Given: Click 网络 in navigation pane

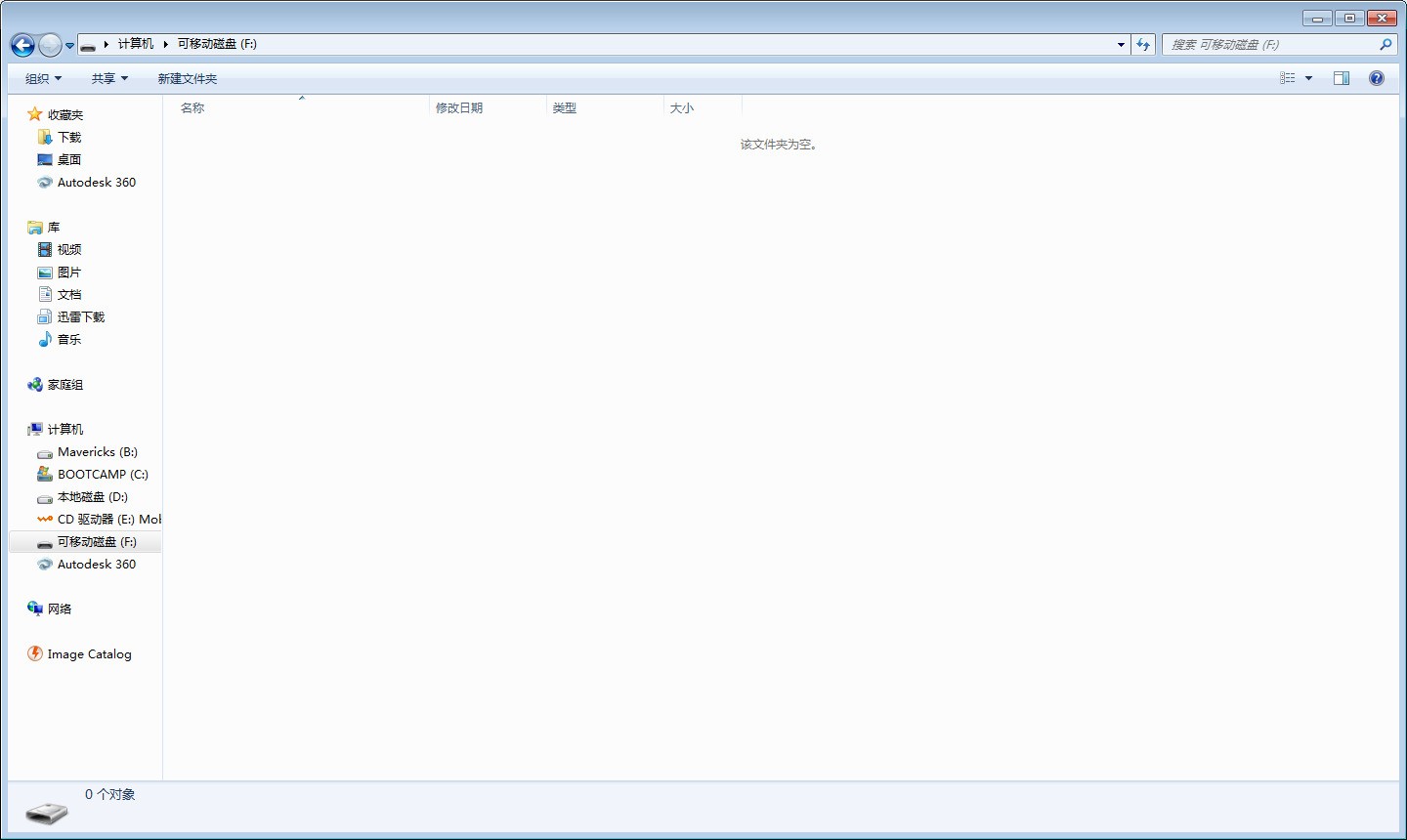Looking at the screenshot, I should 60,609.
